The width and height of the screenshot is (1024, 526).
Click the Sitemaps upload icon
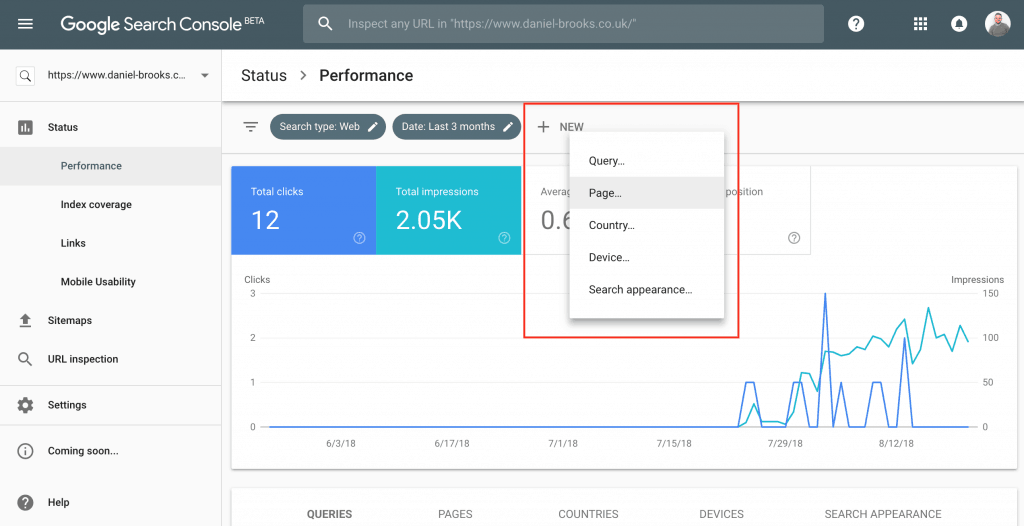[25, 320]
